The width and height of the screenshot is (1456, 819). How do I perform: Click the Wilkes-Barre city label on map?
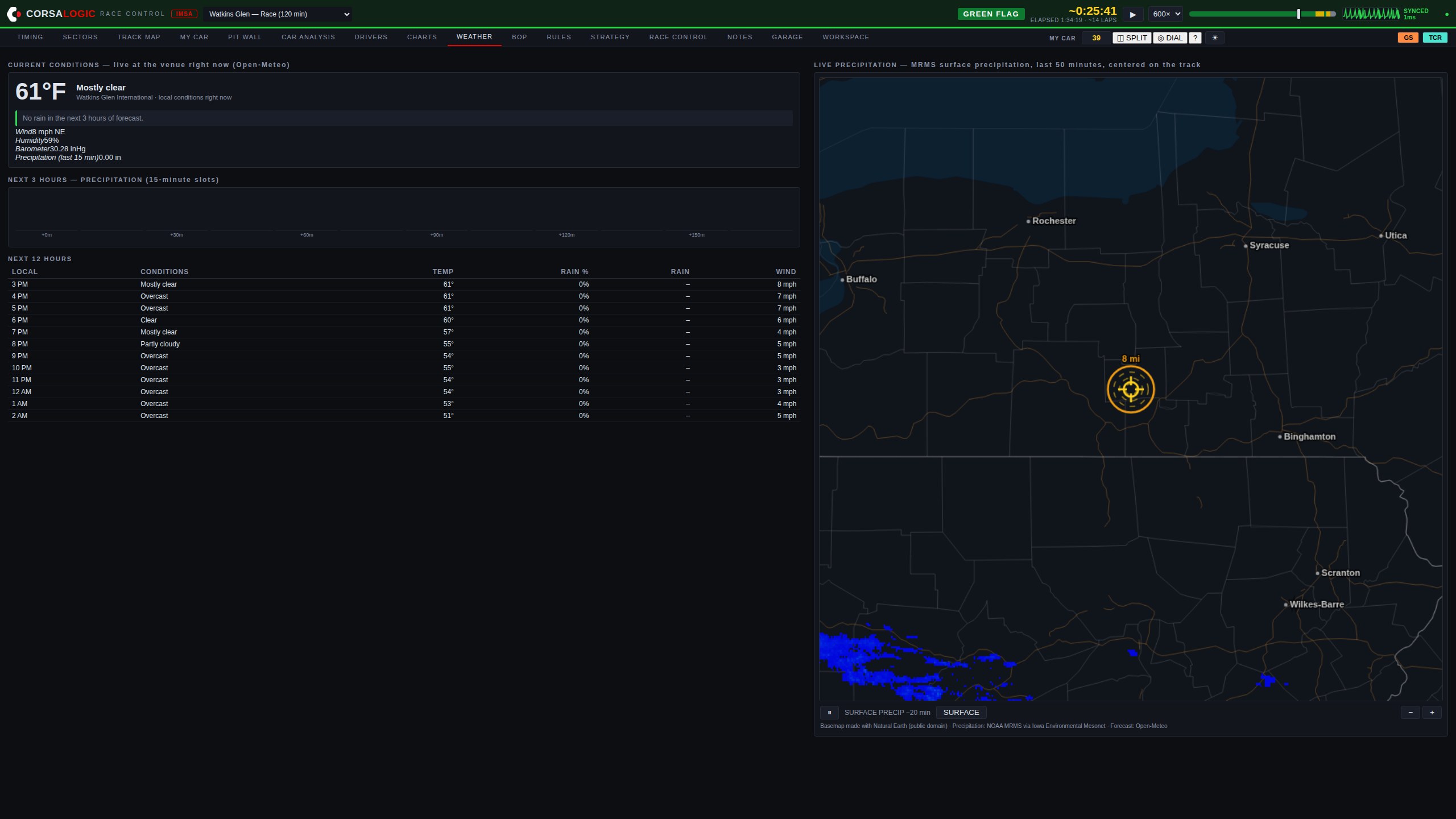click(x=1316, y=605)
